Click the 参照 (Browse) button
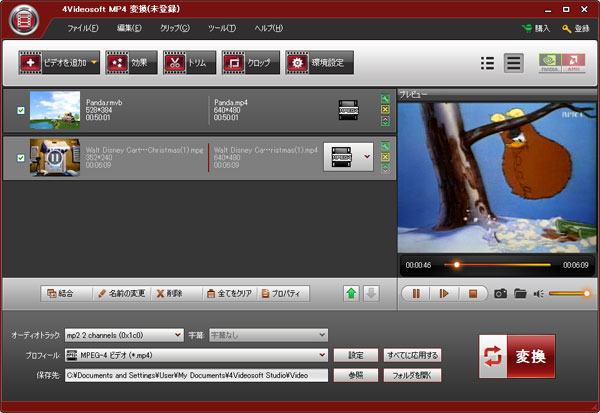 [x=356, y=375]
